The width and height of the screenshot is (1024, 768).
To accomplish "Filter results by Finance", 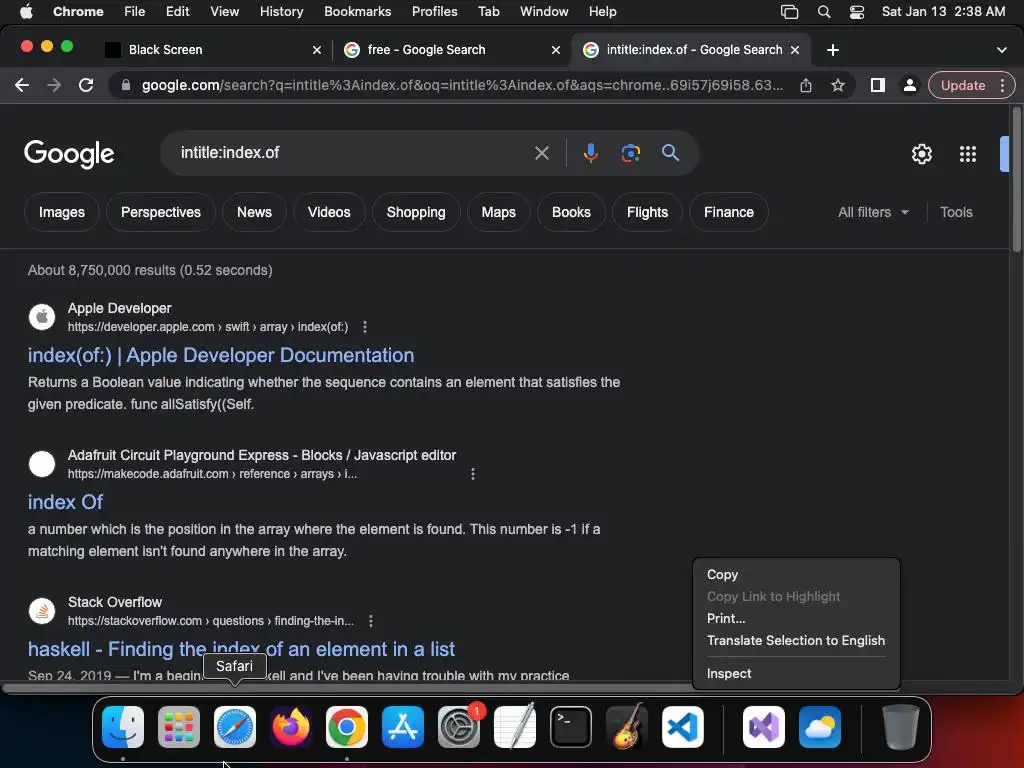I will click(x=729, y=212).
